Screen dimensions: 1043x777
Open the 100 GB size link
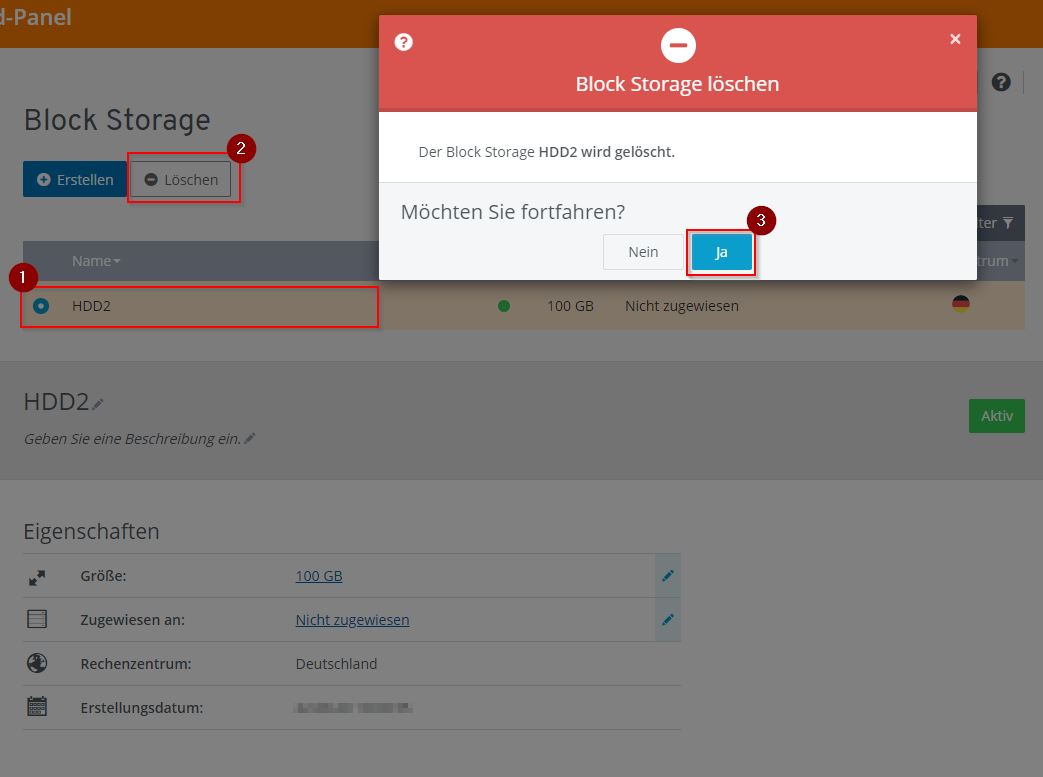[x=319, y=576]
